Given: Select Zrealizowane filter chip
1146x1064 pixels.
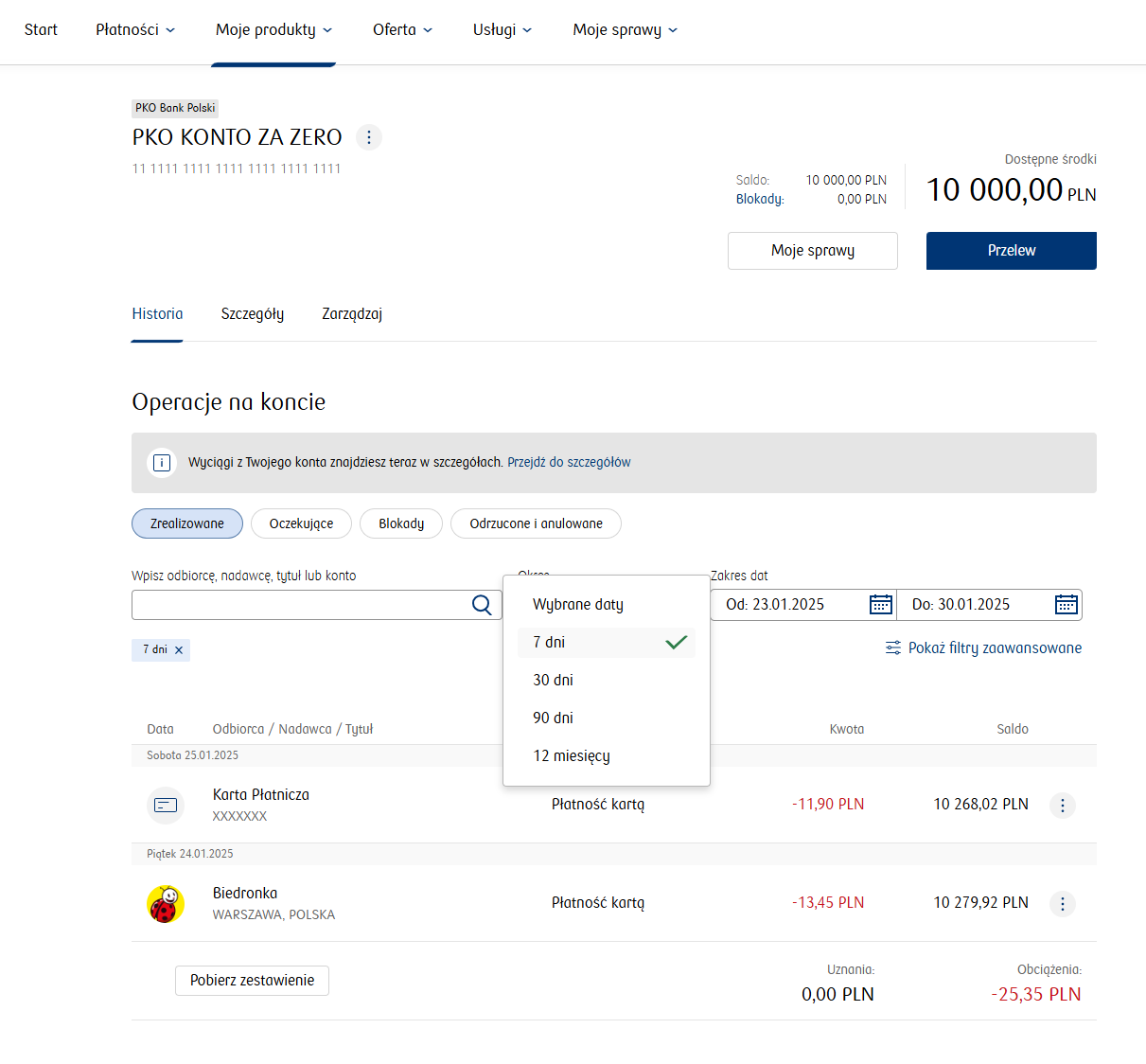Looking at the screenshot, I should point(187,523).
